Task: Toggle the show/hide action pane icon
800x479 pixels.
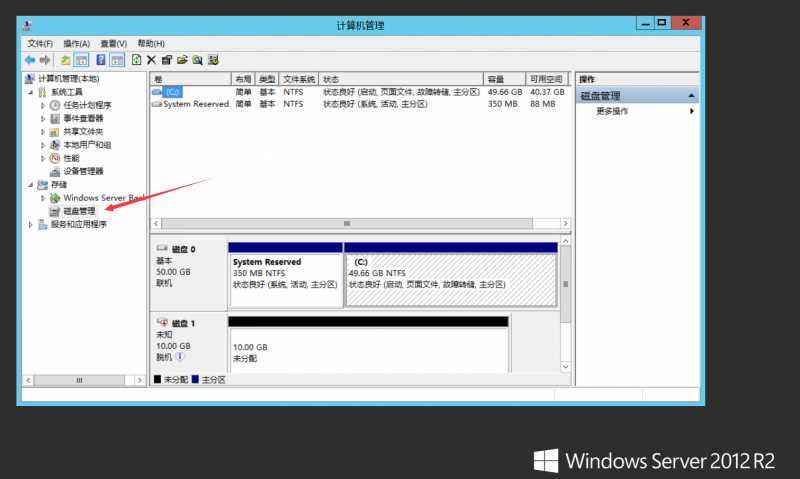Action: pos(117,60)
